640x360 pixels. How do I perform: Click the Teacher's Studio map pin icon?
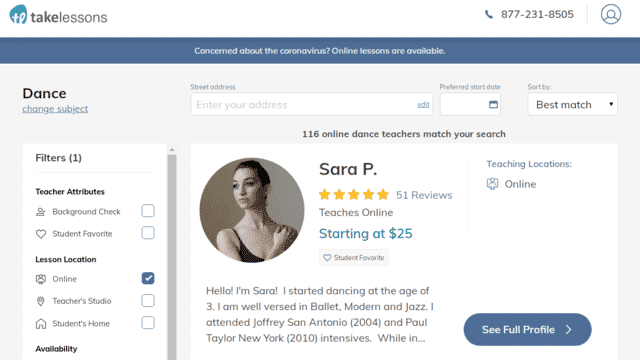point(40,301)
